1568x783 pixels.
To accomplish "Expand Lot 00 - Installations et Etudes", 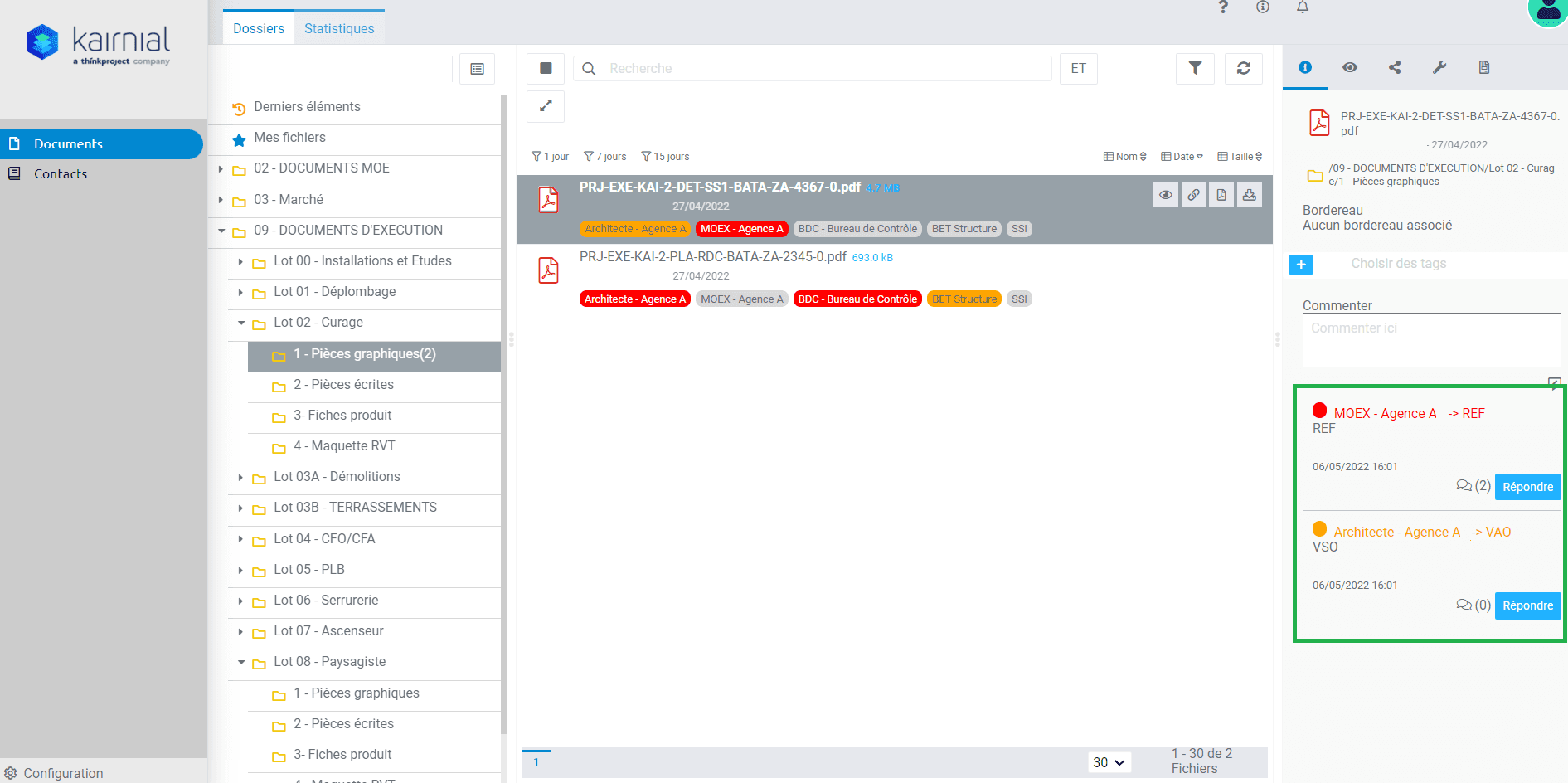I will tap(240, 262).
